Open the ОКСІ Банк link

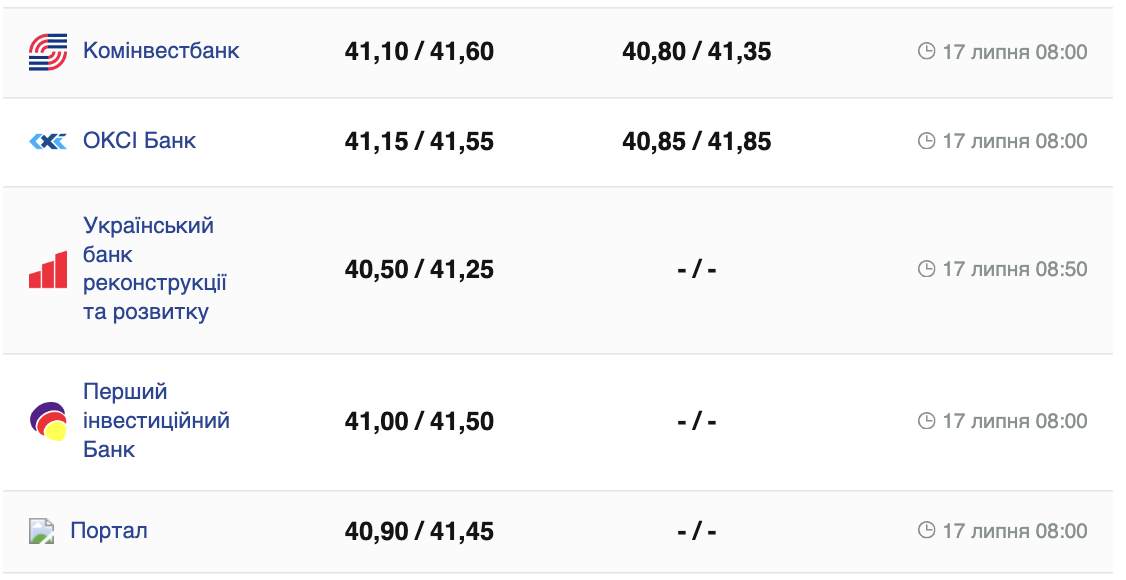[x=139, y=140]
